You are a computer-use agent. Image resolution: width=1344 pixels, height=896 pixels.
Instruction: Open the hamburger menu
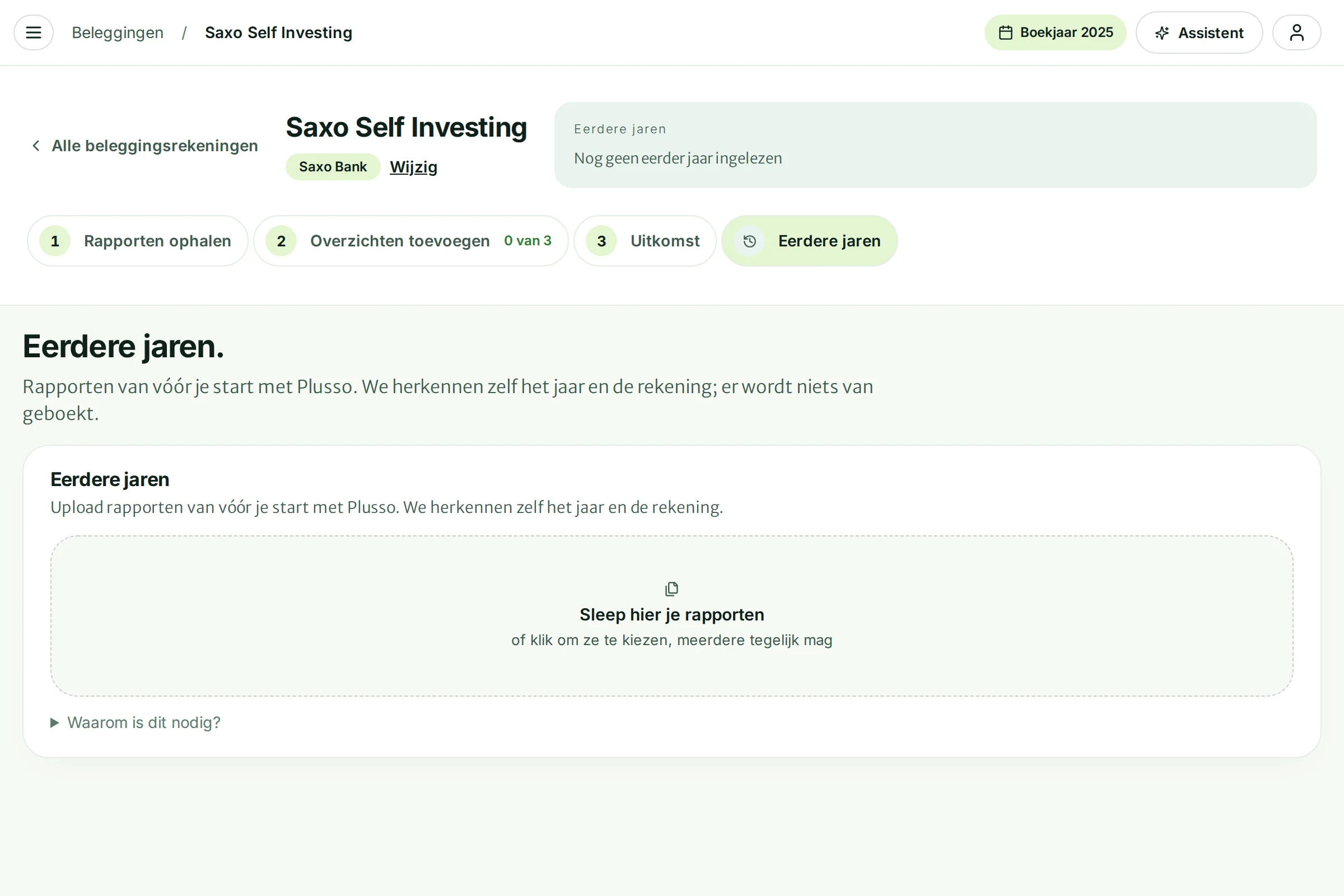click(34, 32)
